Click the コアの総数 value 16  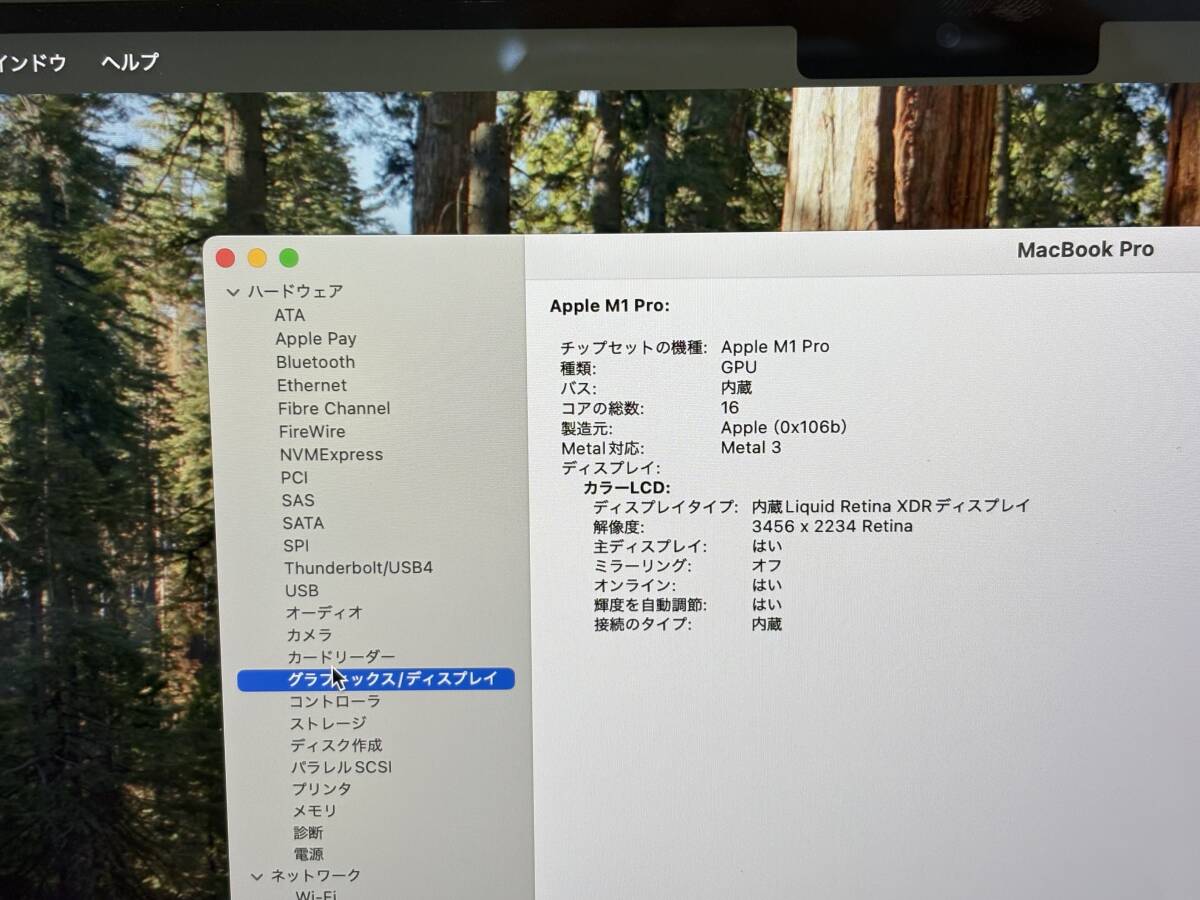click(x=730, y=408)
